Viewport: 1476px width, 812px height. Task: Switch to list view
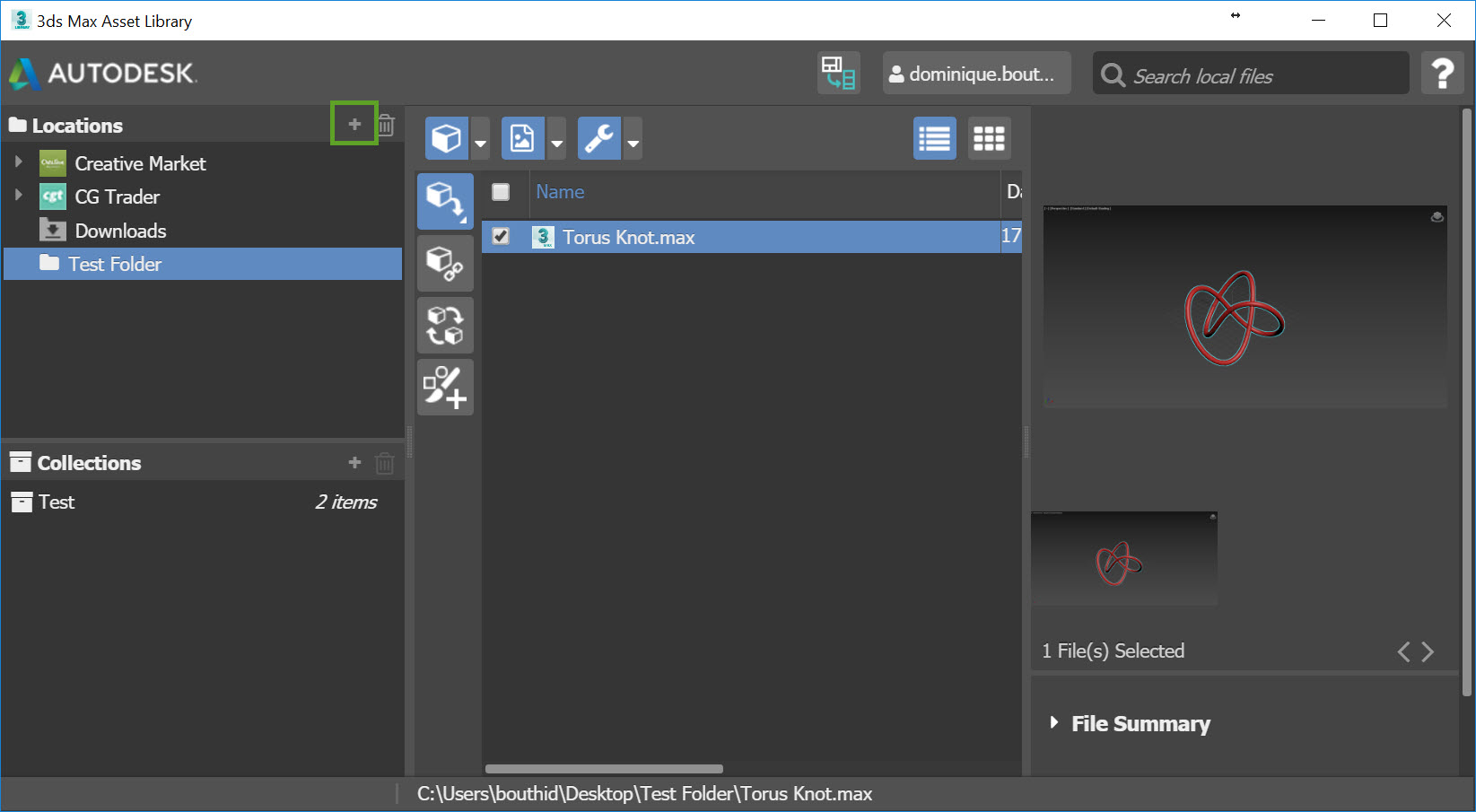(935, 138)
